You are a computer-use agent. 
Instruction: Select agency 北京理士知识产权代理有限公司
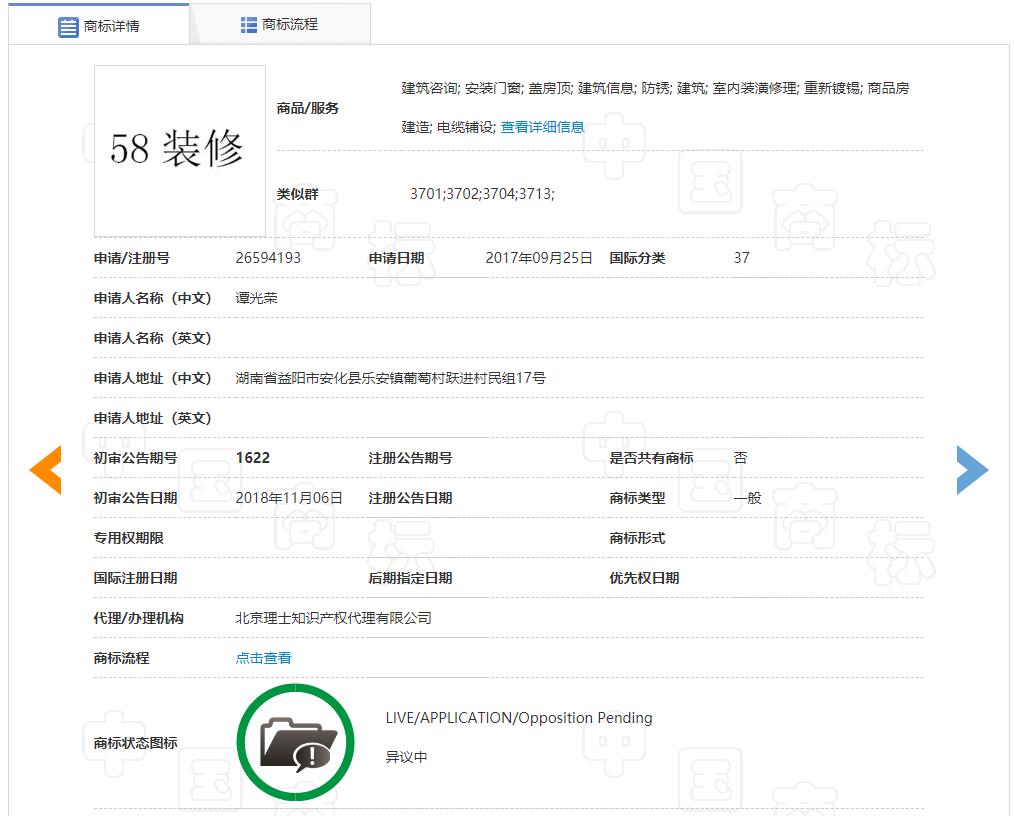(x=333, y=618)
